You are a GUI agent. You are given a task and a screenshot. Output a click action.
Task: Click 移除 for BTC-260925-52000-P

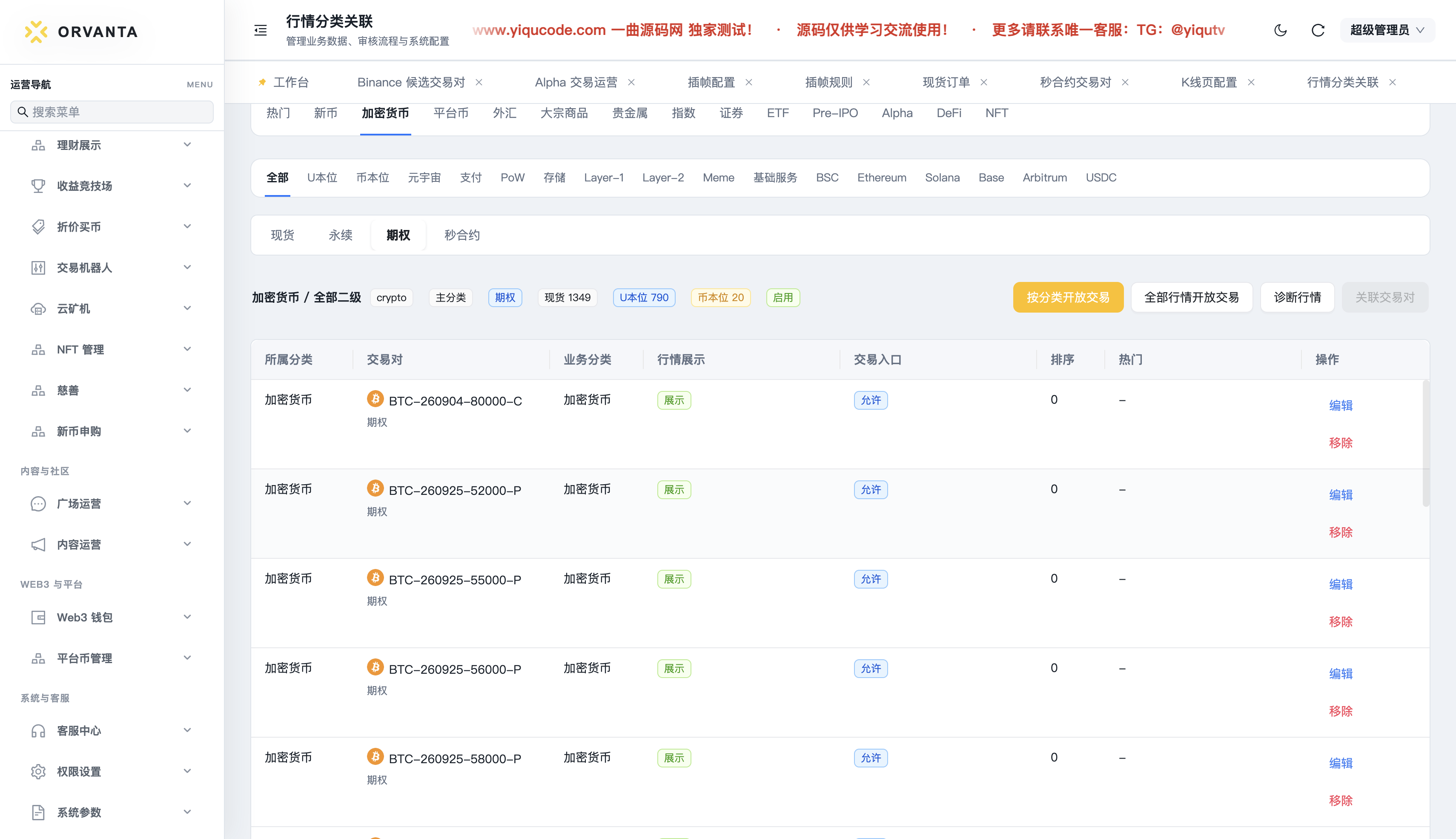[1340, 532]
